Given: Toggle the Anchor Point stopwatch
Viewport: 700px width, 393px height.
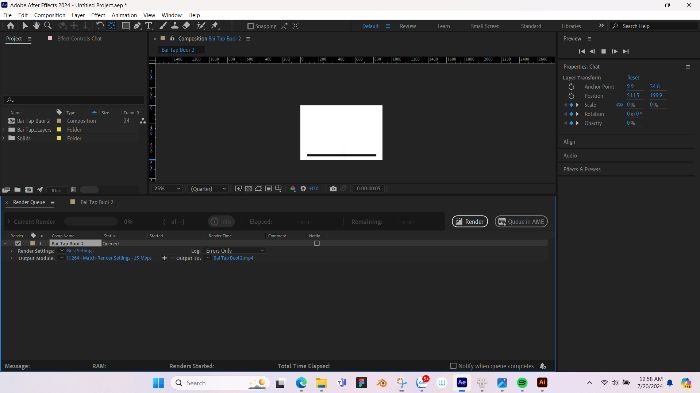Looking at the screenshot, I should 571,87.
